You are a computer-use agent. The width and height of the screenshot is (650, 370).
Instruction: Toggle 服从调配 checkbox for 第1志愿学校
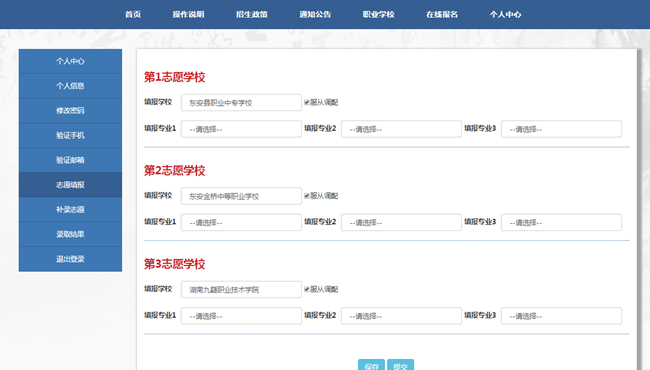point(307,102)
